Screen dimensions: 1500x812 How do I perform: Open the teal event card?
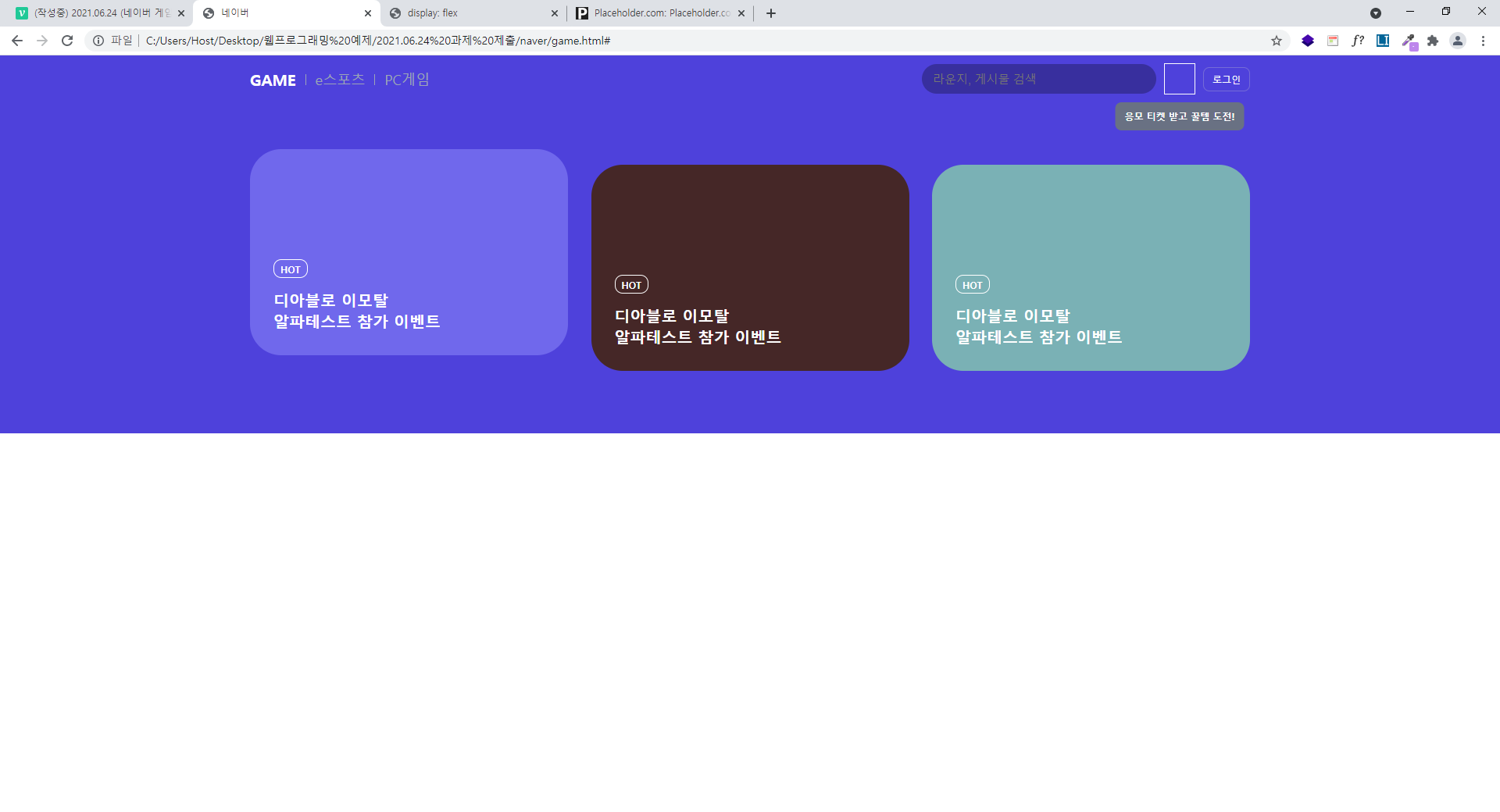1091,268
